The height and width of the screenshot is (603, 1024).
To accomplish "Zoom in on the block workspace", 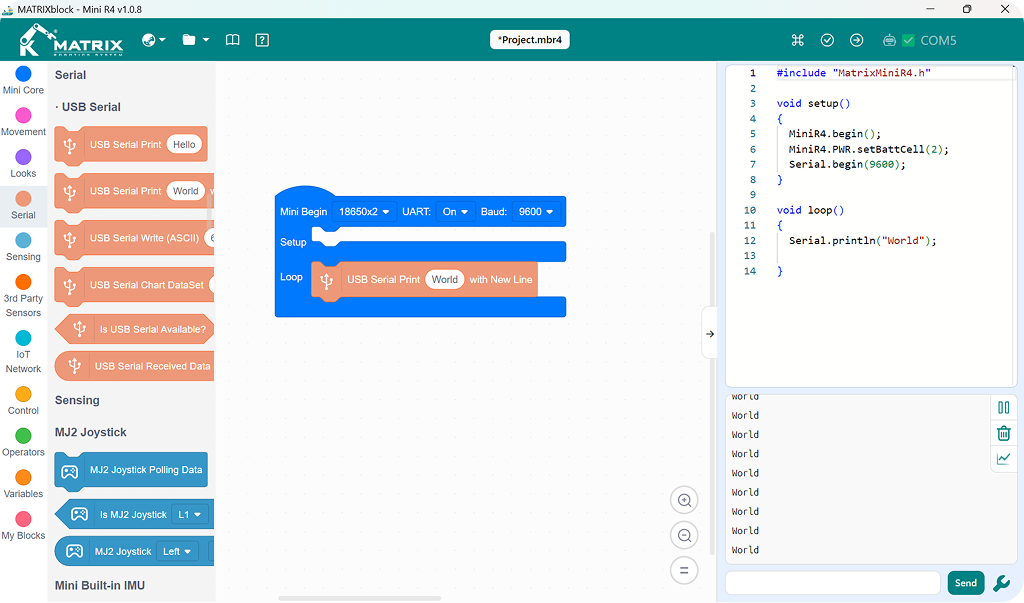I will [684, 500].
